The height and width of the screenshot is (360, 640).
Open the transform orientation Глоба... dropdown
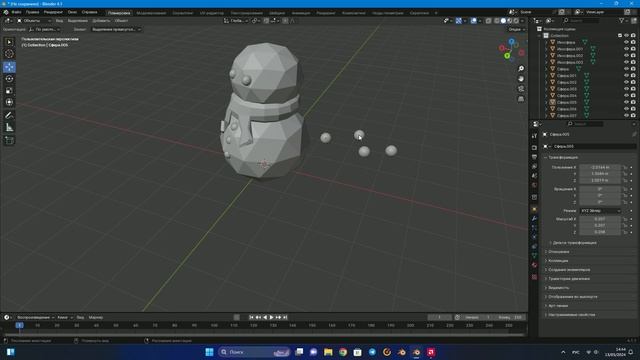pyautogui.click(x=235, y=20)
